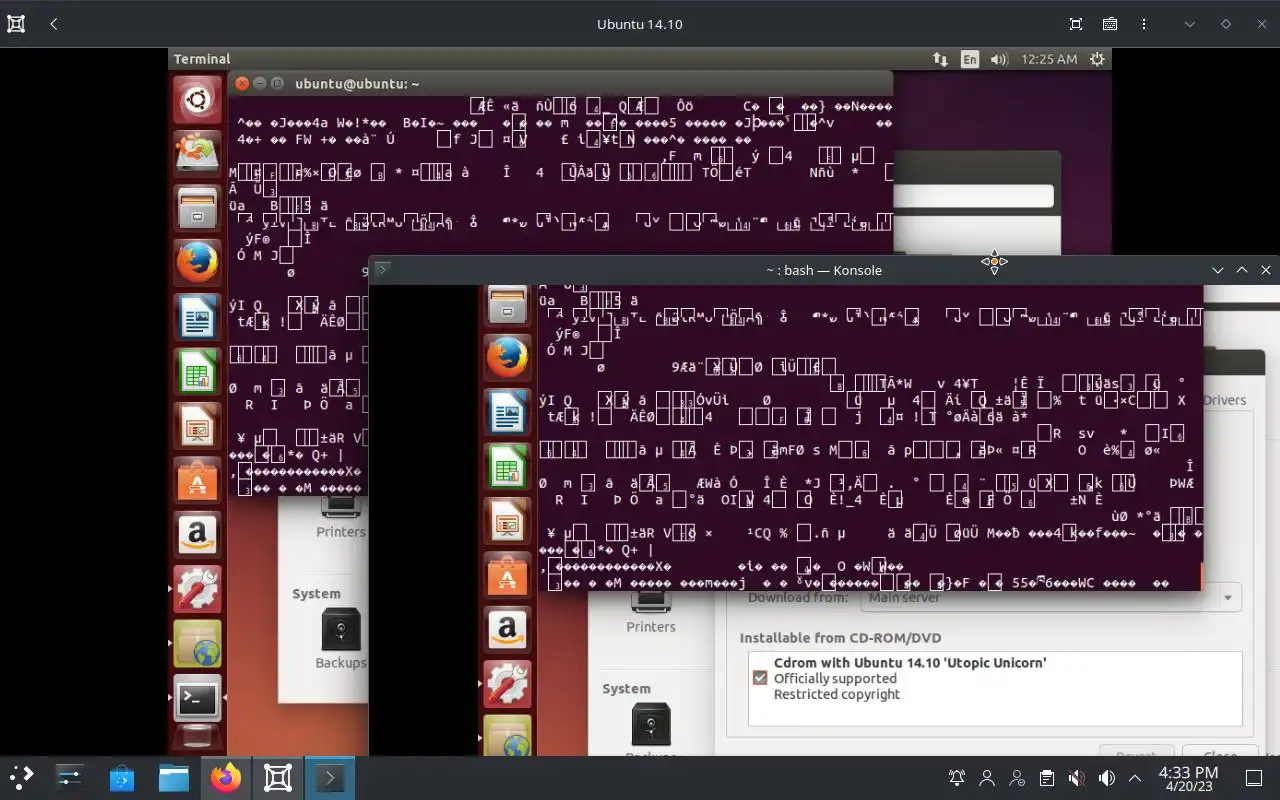Open the volume control tray icon
The height and width of the screenshot is (800, 1280).
[1106, 777]
